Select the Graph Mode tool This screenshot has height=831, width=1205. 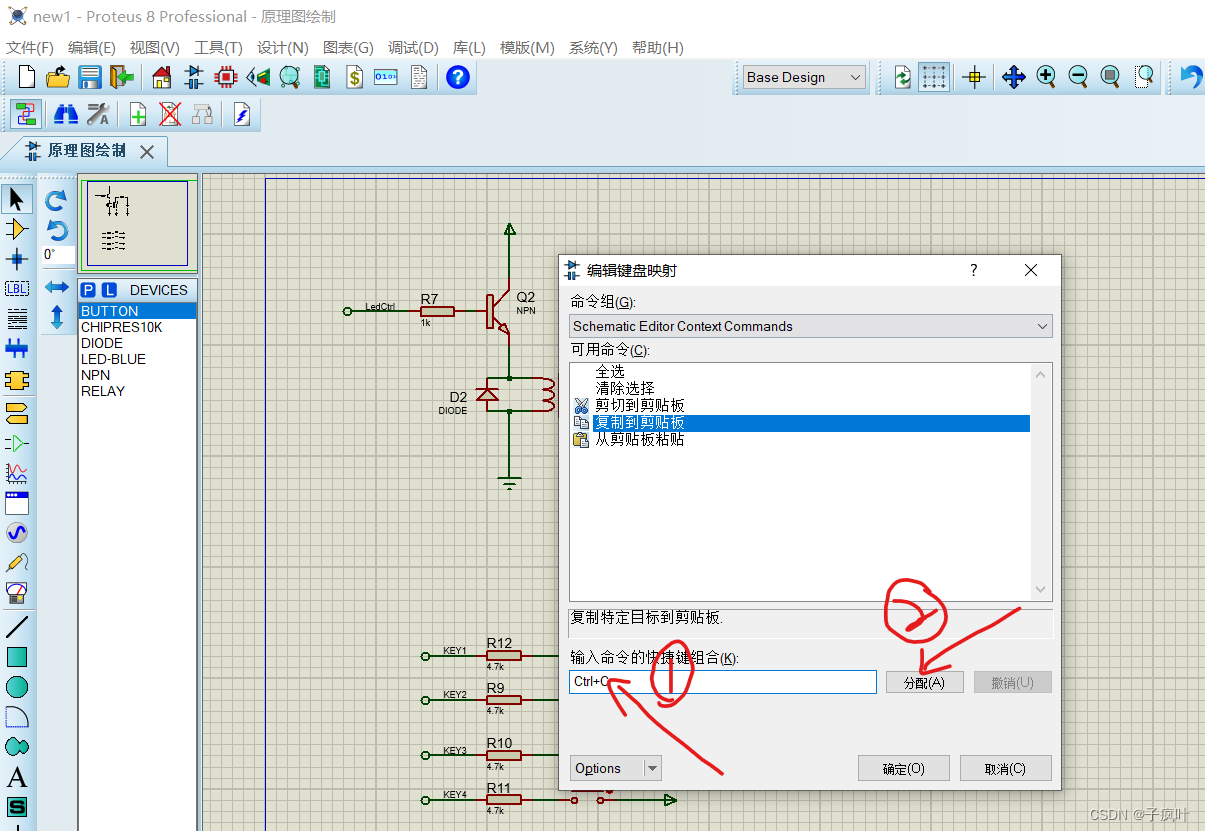pos(17,472)
